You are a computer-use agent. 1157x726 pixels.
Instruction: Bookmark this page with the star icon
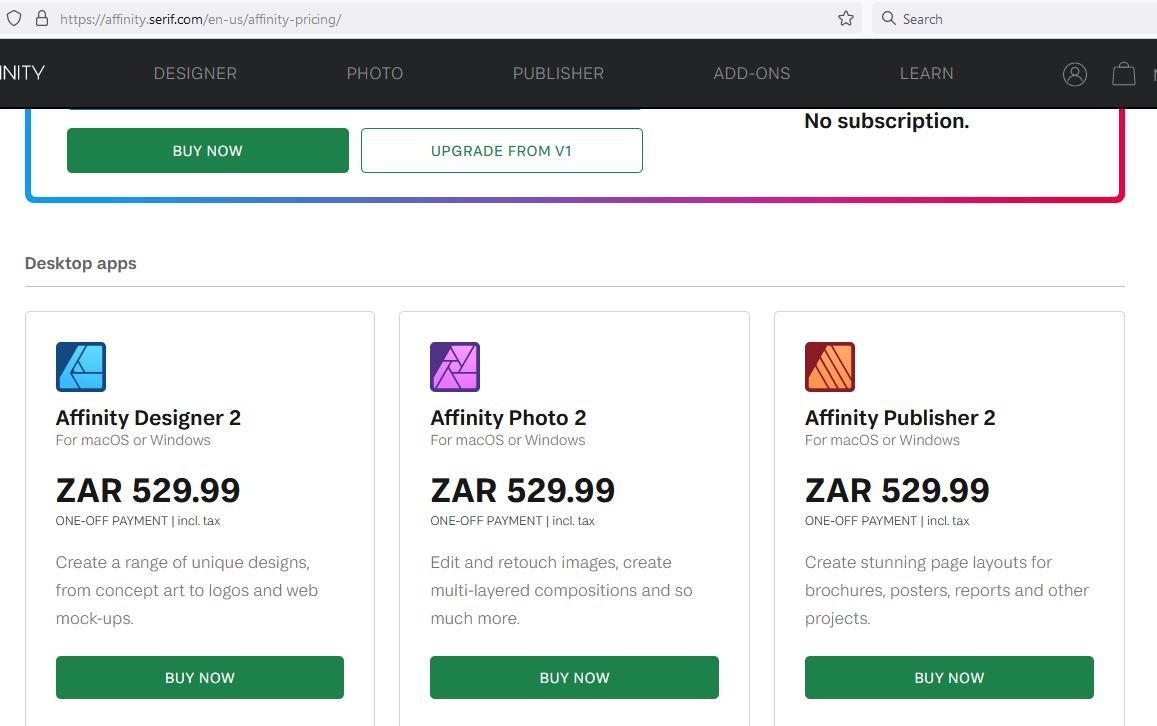click(x=846, y=18)
